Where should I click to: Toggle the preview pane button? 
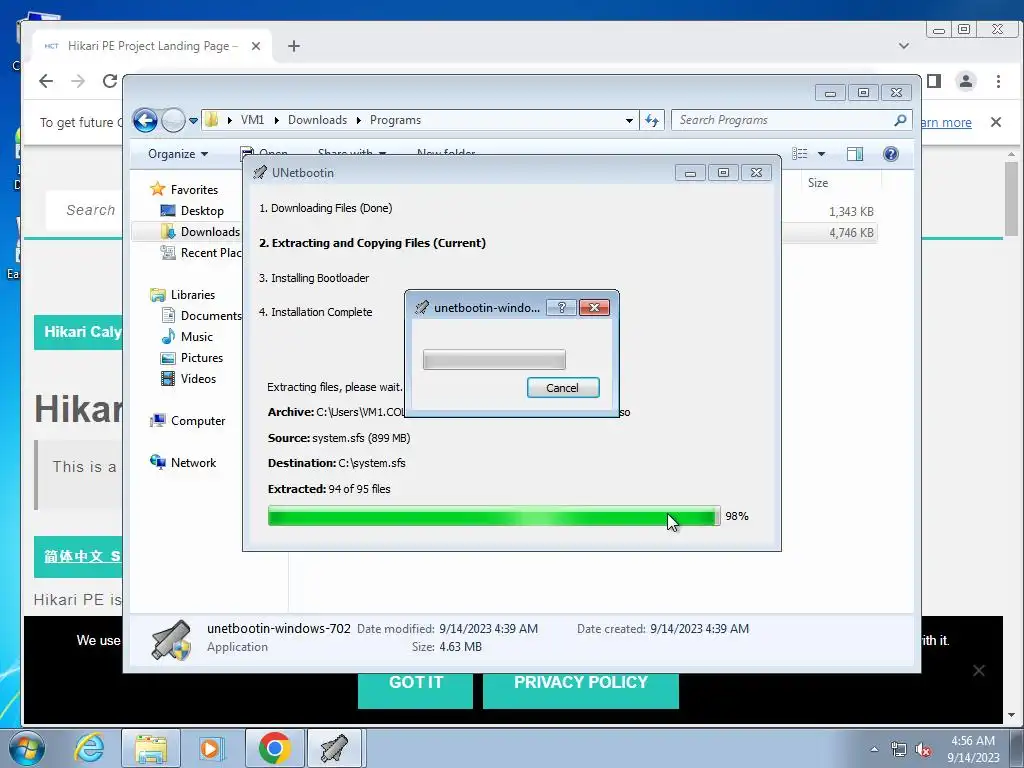854,154
